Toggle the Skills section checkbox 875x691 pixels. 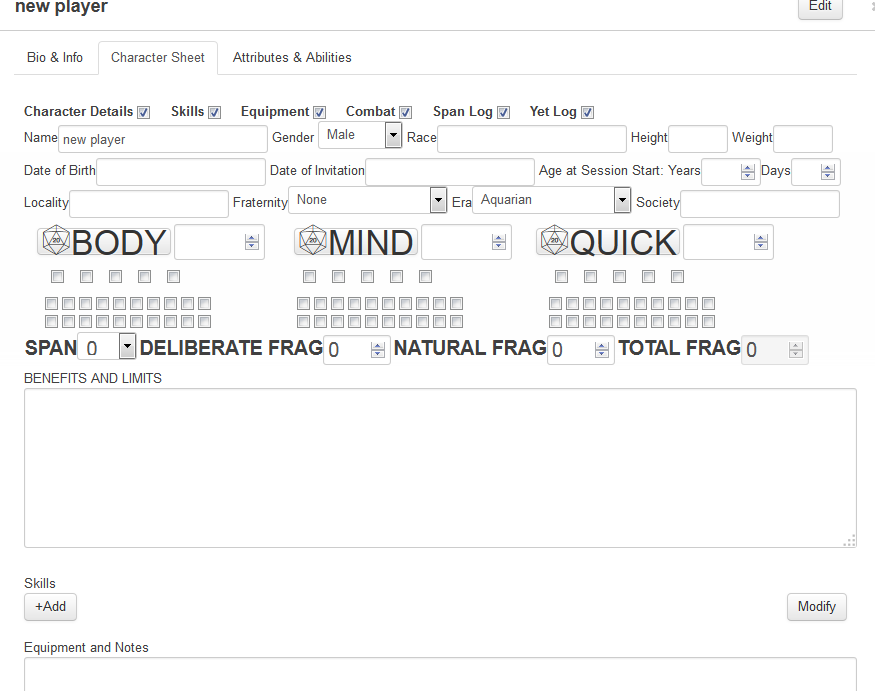click(214, 112)
